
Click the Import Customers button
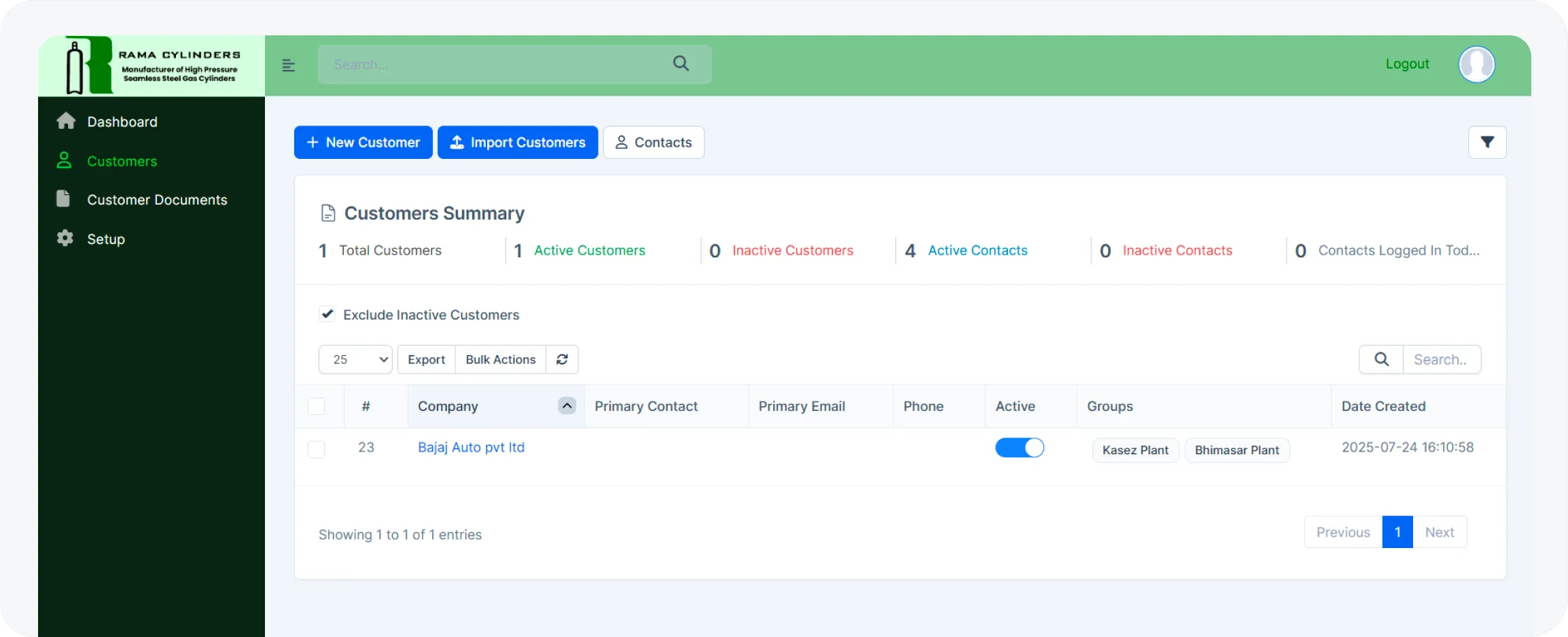[518, 142]
